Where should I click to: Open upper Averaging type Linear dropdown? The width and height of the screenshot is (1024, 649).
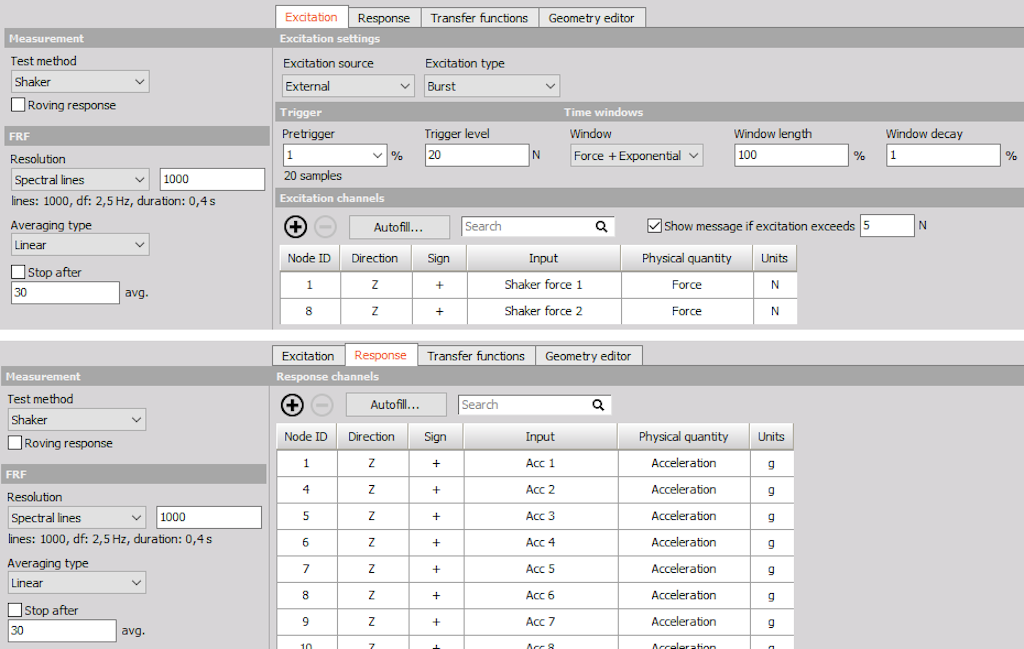80,245
